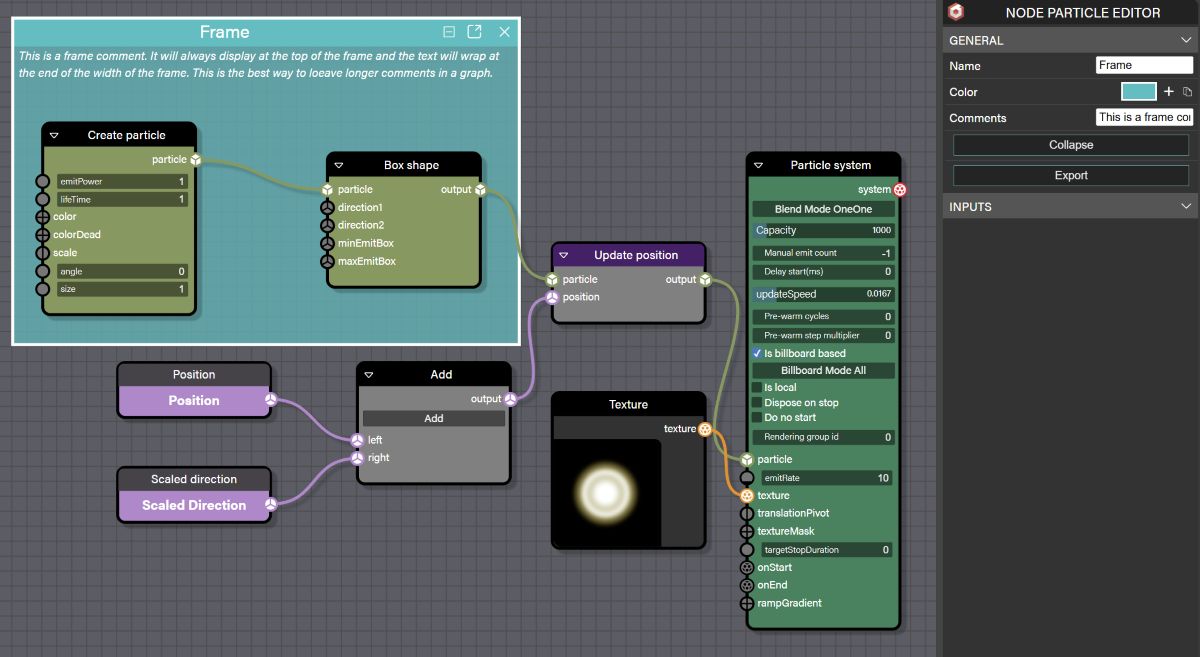Image resolution: width=1200 pixels, height=657 pixels.
Task: Click the frame header collapse square icon
Action: pyautogui.click(x=449, y=32)
